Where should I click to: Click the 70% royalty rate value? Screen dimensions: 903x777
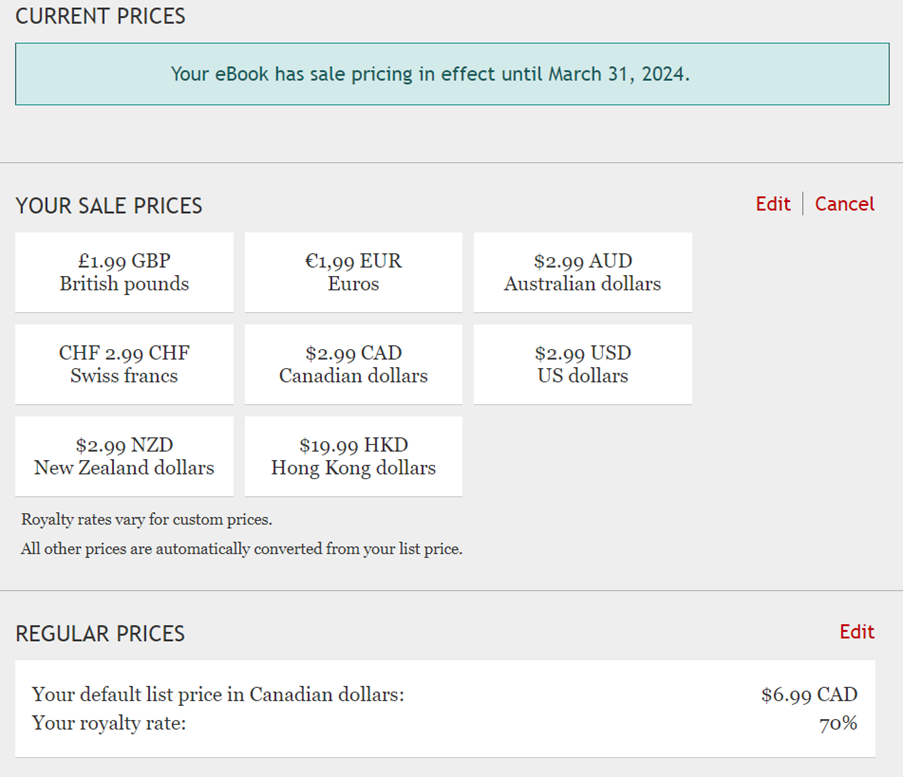(x=838, y=723)
